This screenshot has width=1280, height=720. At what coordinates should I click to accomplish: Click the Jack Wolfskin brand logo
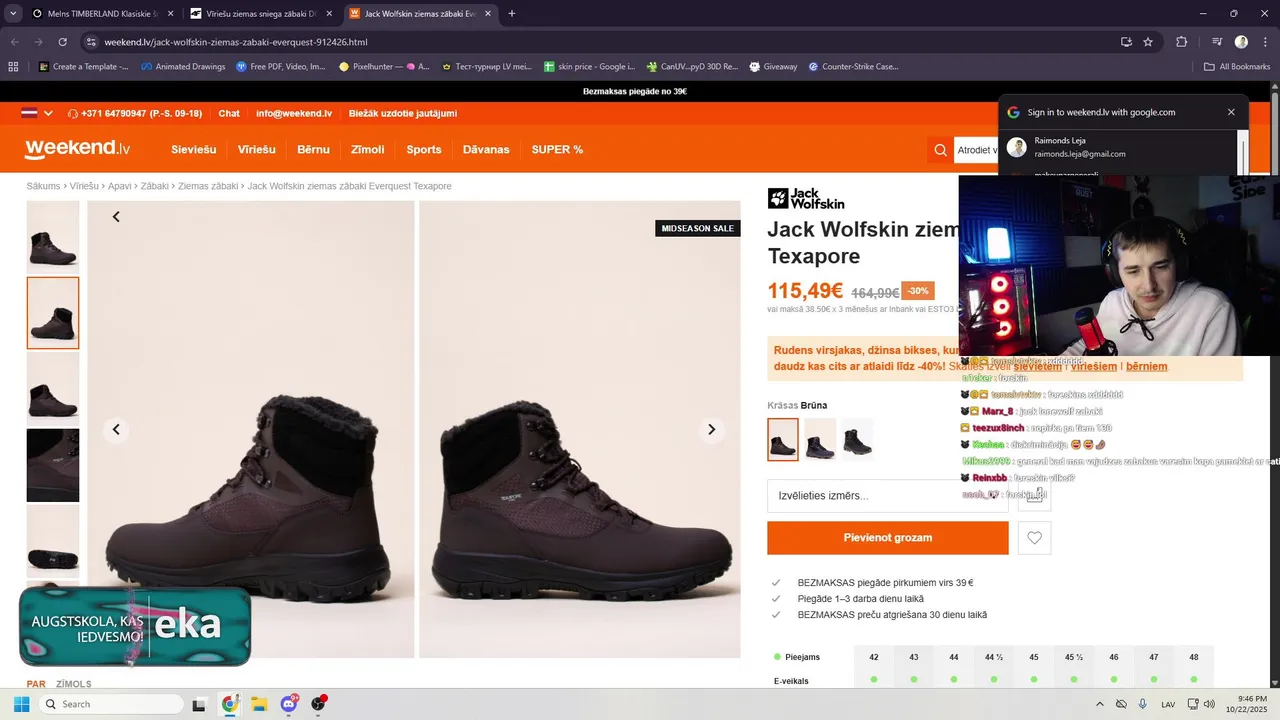coord(806,198)
